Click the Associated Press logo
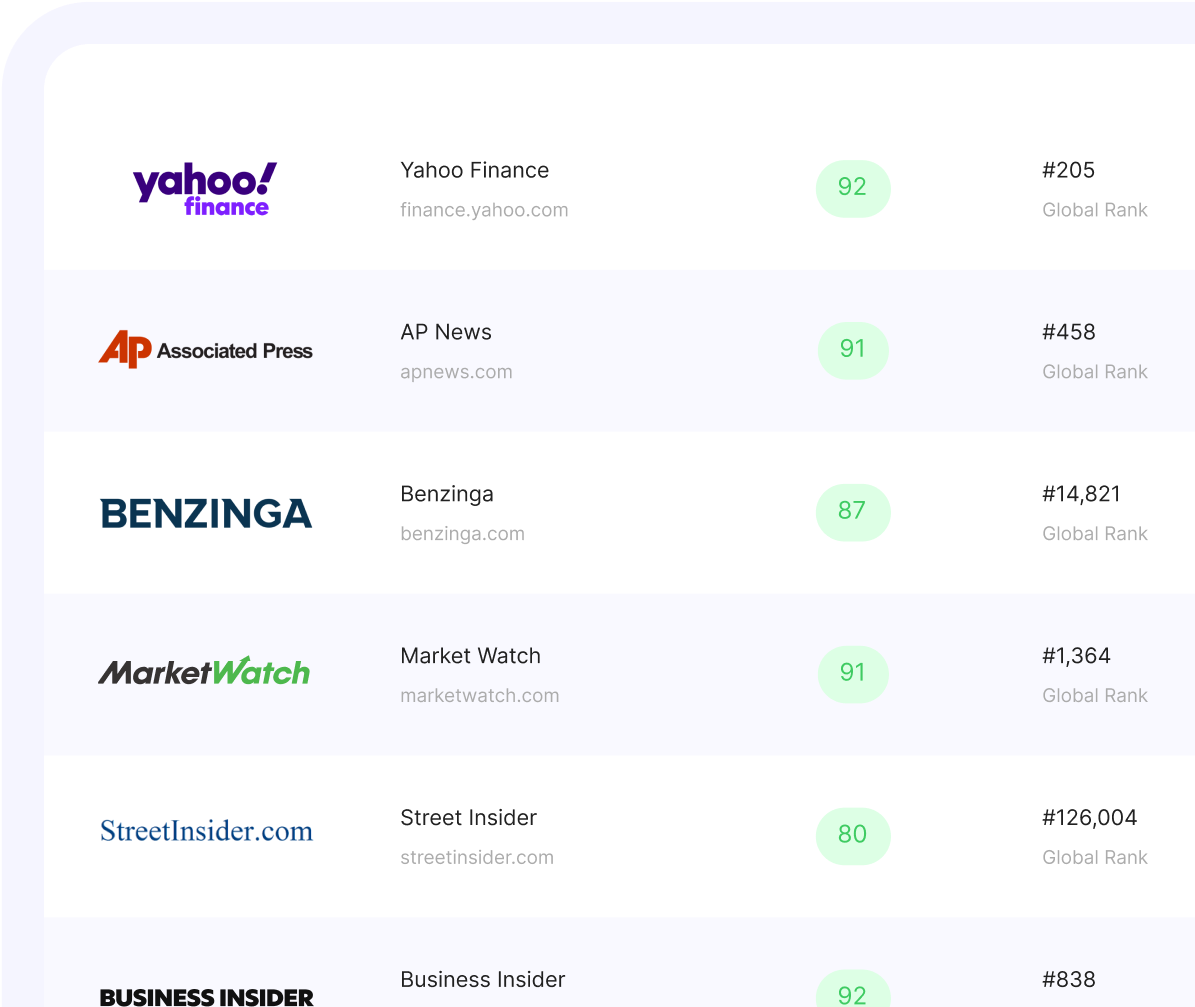This screenshot has height=1007, width=1195. tap(205, 350)
